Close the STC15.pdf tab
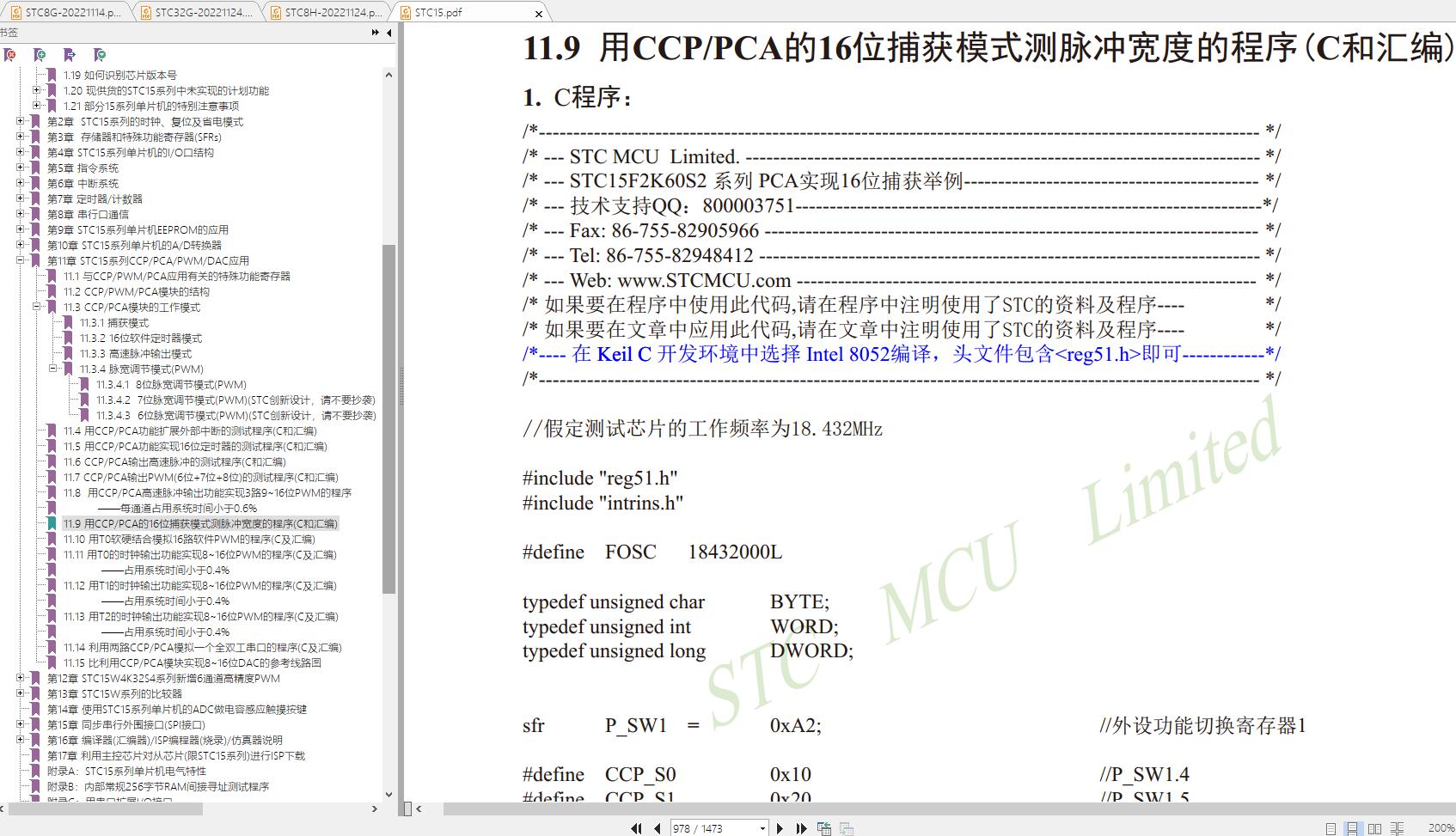The width and height of the screenshot is (1456, 836). click(x=539, y=14)
